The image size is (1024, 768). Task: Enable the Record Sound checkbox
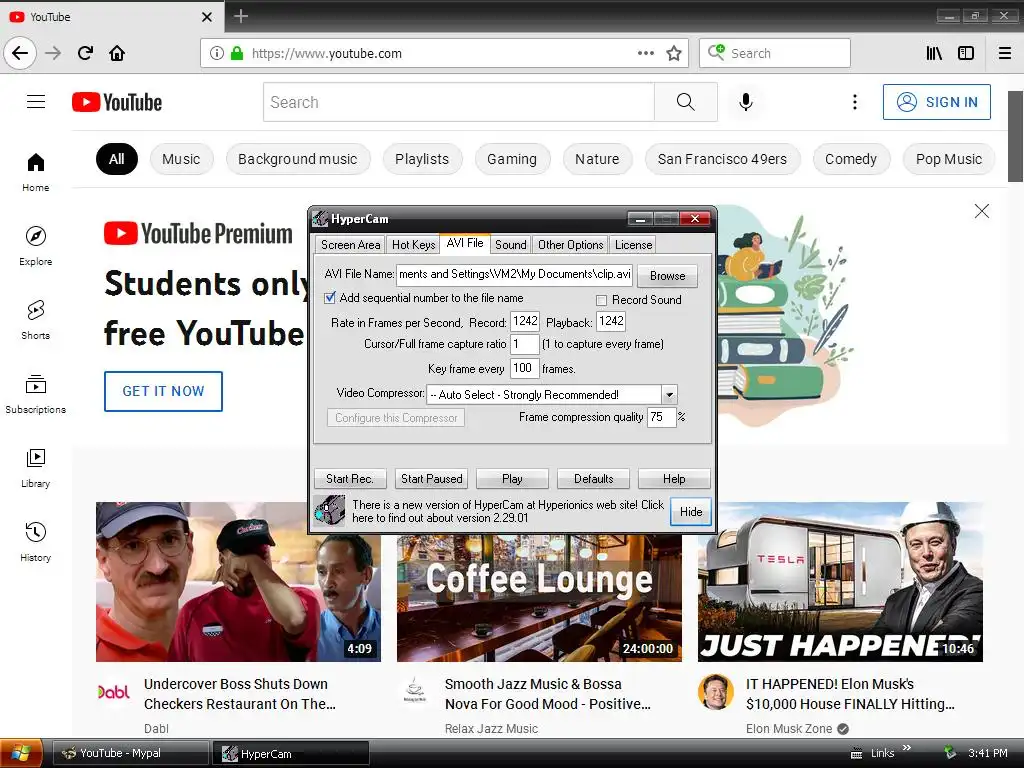tap(601, 300)
